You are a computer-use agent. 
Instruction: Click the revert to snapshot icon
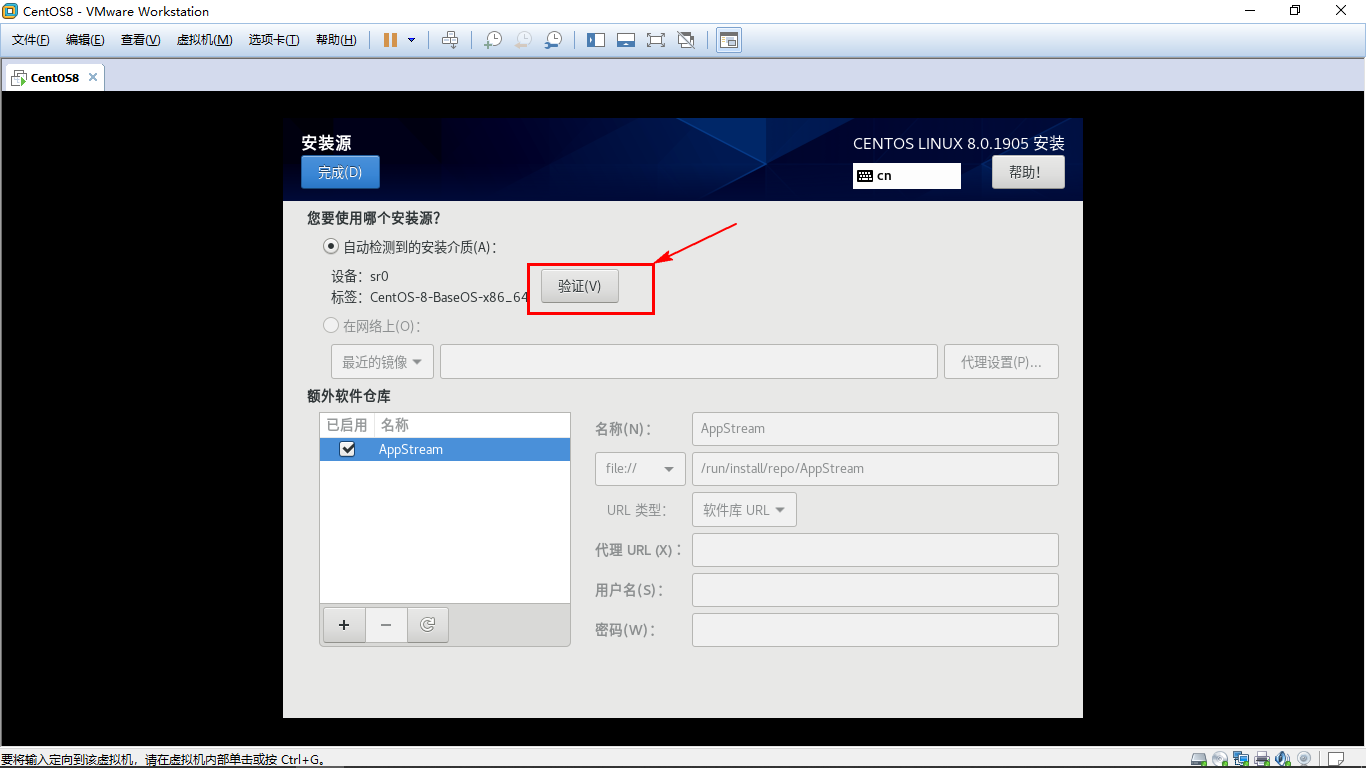pos(523,40)
